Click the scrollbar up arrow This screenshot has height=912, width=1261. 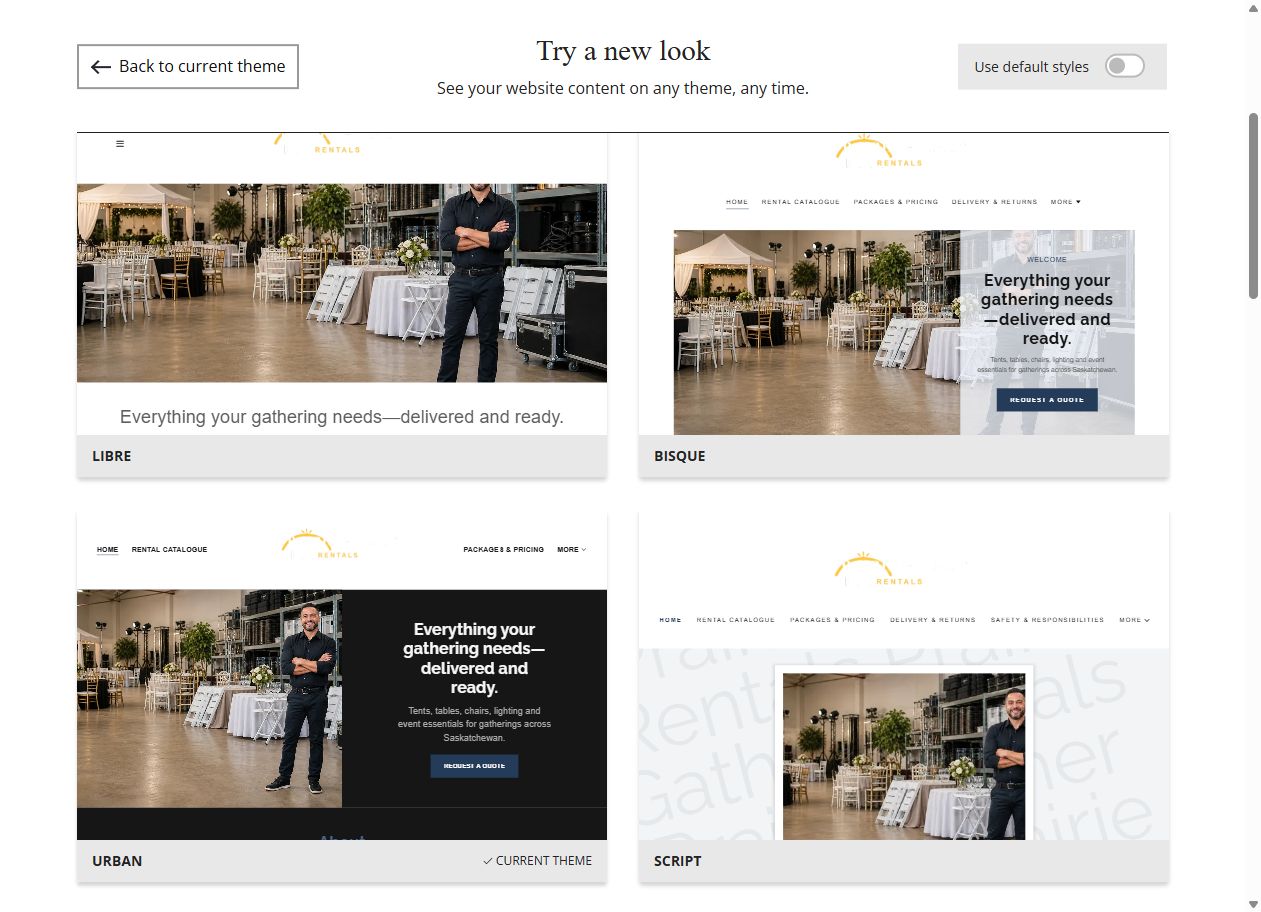click(1254, 8)
